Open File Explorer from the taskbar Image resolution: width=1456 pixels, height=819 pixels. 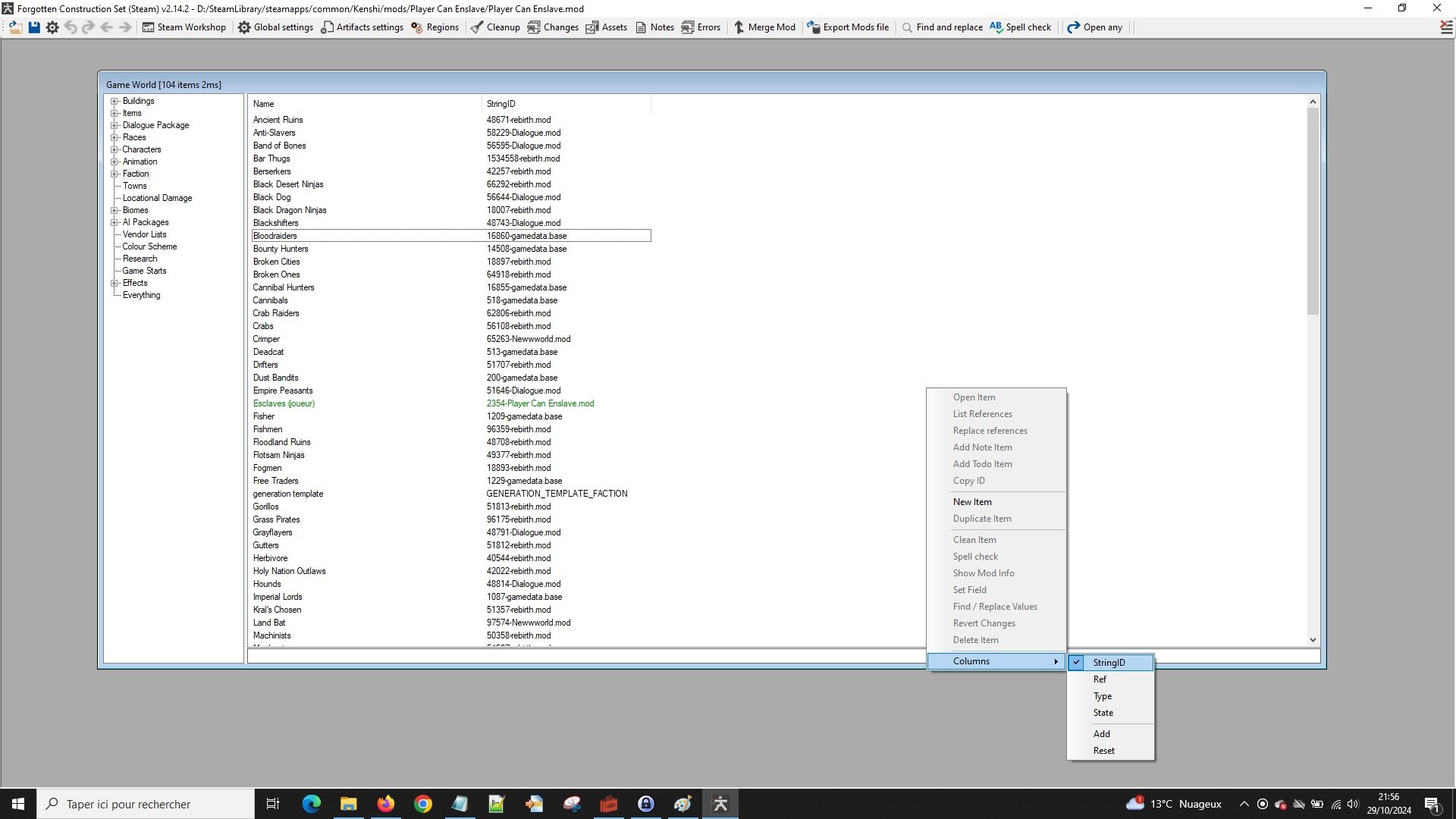coord(349,804)
